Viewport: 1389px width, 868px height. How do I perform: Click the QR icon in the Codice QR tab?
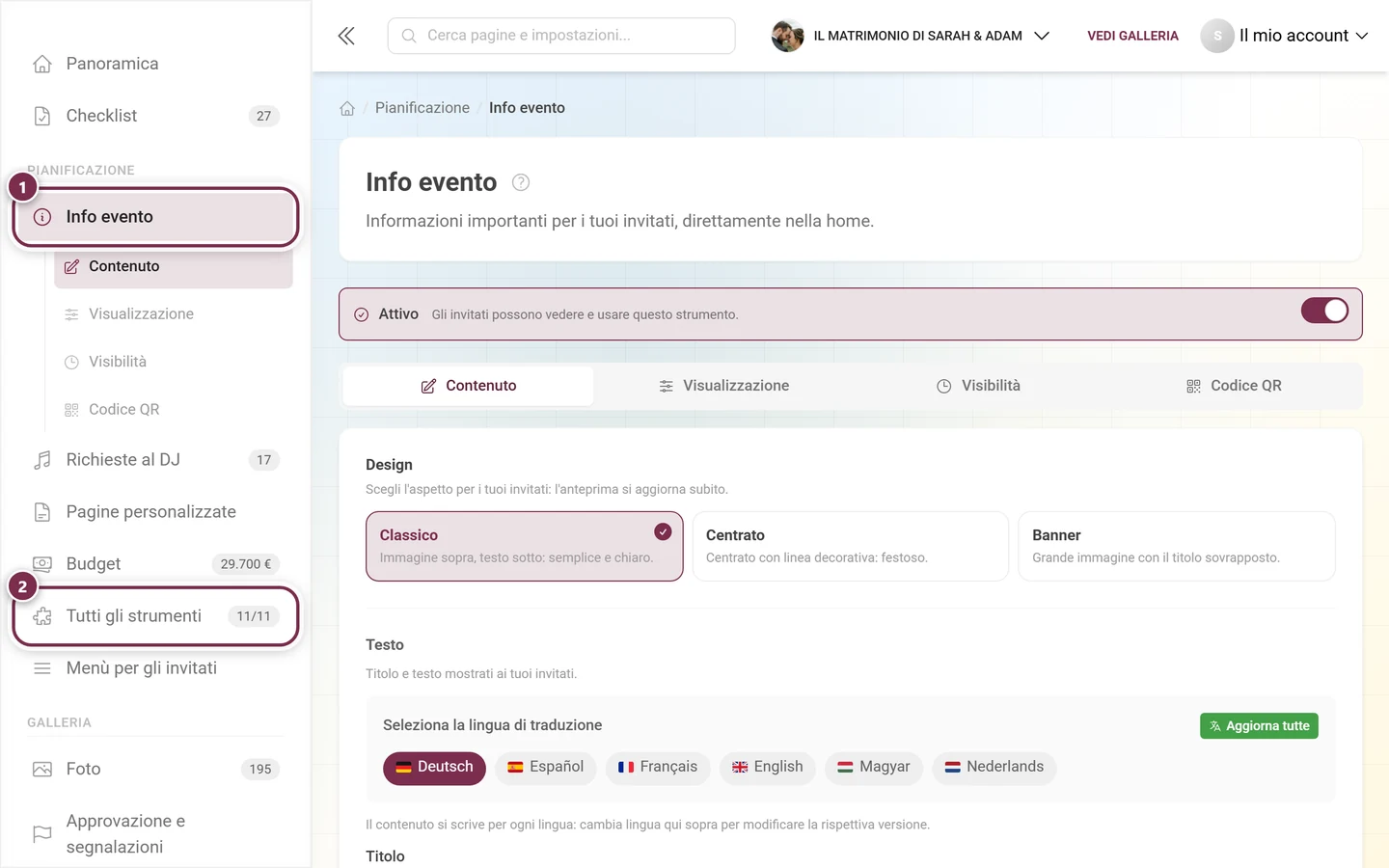(x=1193, y=386)
